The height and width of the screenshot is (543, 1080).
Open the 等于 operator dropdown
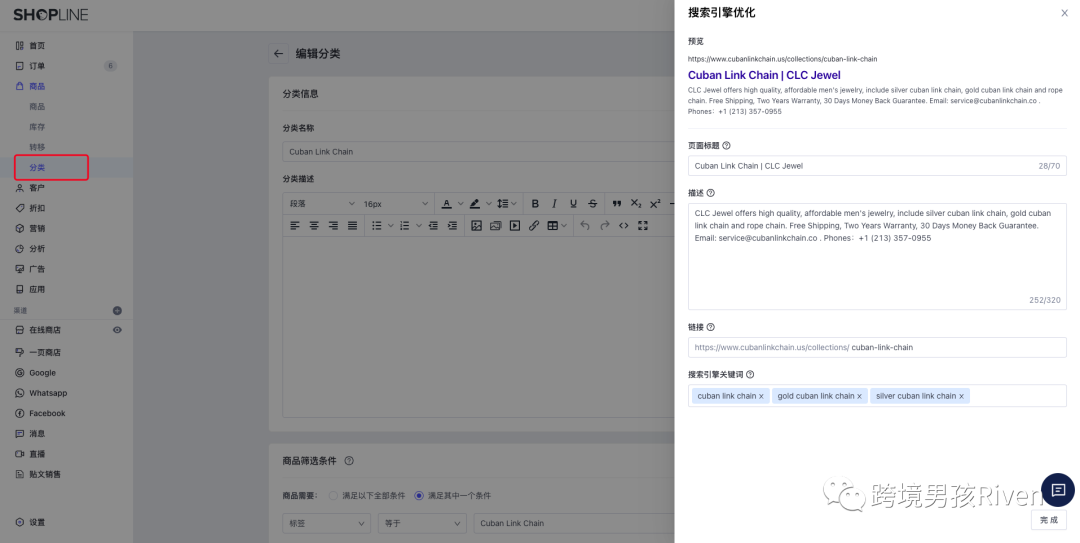422,524
